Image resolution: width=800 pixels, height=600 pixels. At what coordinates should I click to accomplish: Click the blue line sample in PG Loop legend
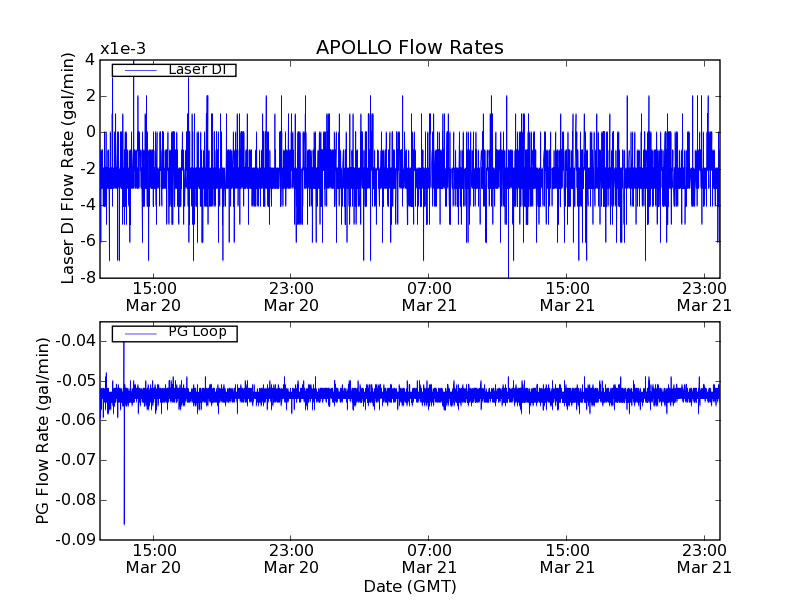click(x=139, y=333)
